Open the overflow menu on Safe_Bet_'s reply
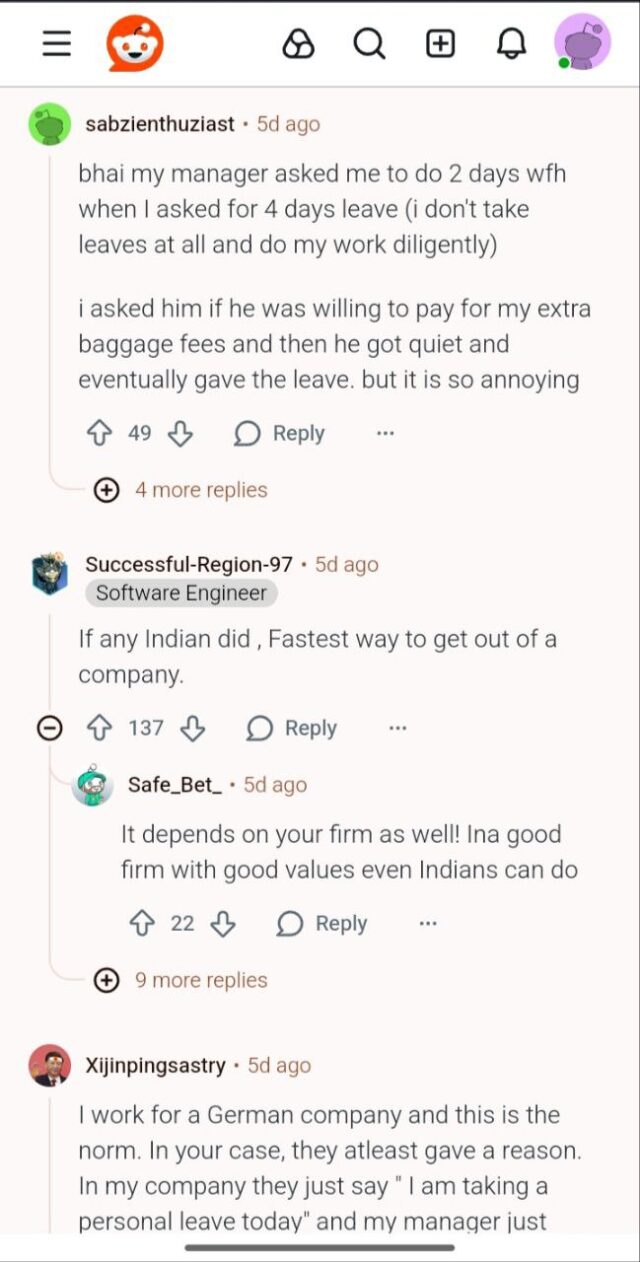This screenshot has width=640, height=1262. [x=427, y=923]
